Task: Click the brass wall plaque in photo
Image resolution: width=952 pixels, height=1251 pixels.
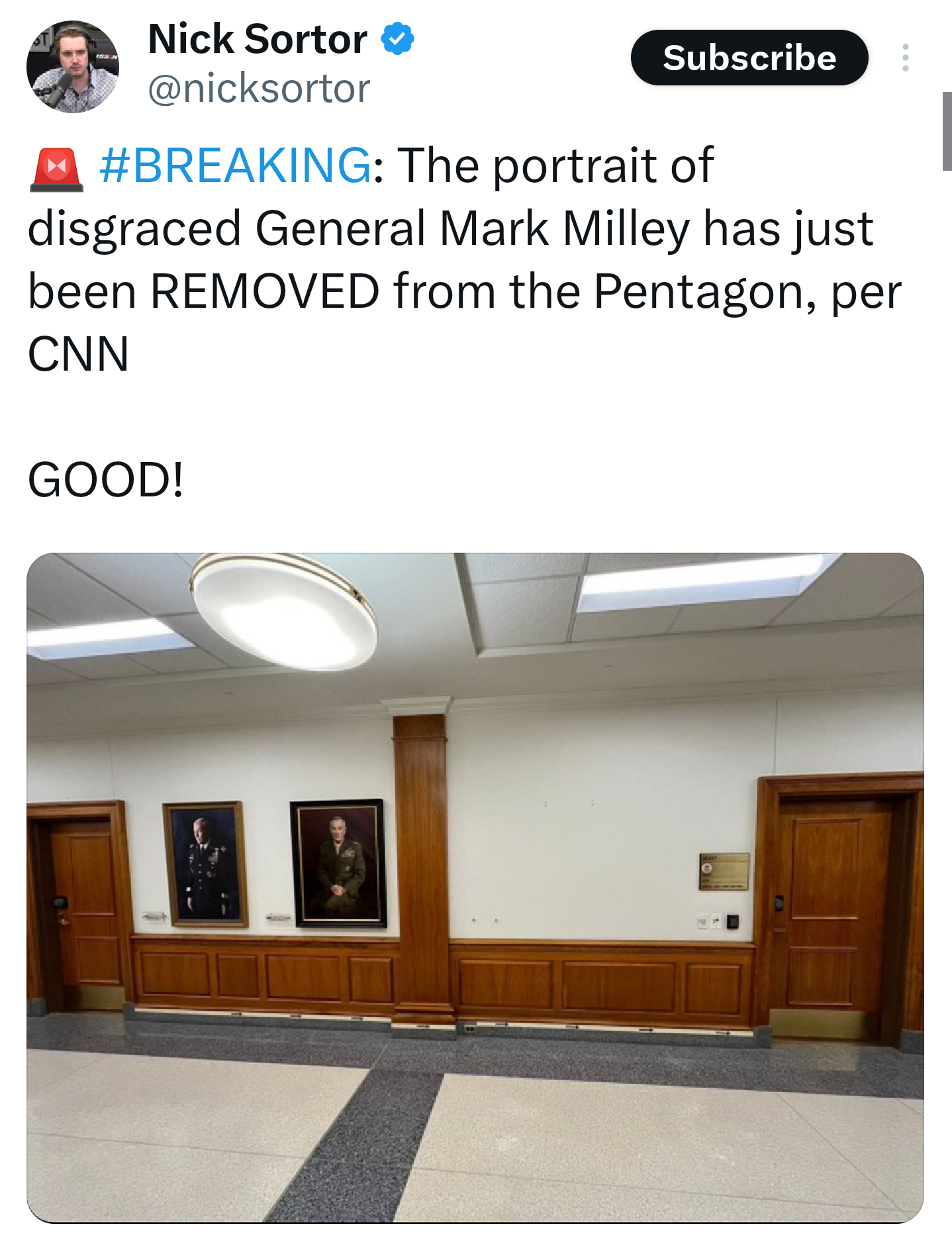Action: coord(724,870)
